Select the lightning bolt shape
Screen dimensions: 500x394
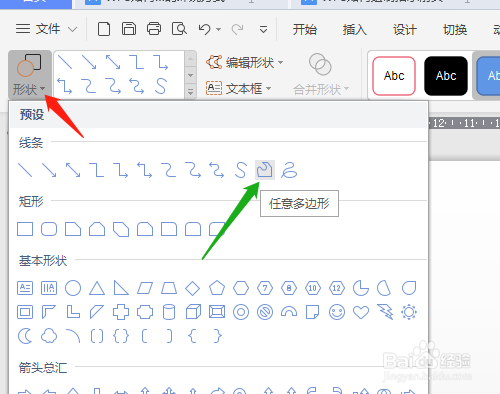click(x=385, y=312)
